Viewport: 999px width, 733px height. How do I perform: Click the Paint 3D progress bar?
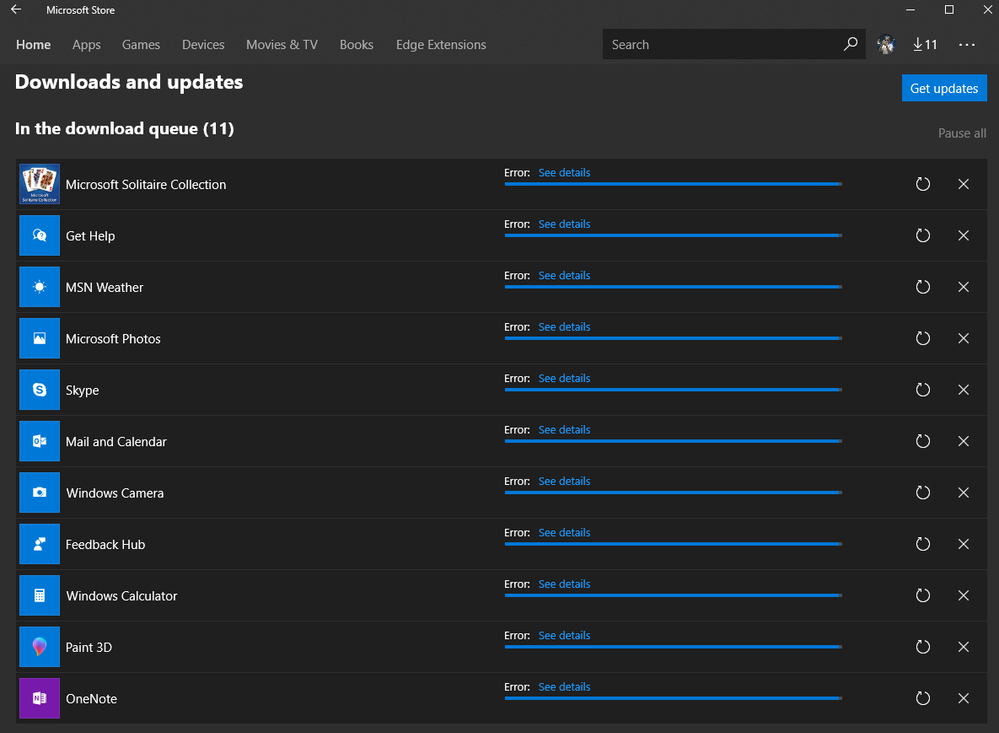tap(673, 647)
